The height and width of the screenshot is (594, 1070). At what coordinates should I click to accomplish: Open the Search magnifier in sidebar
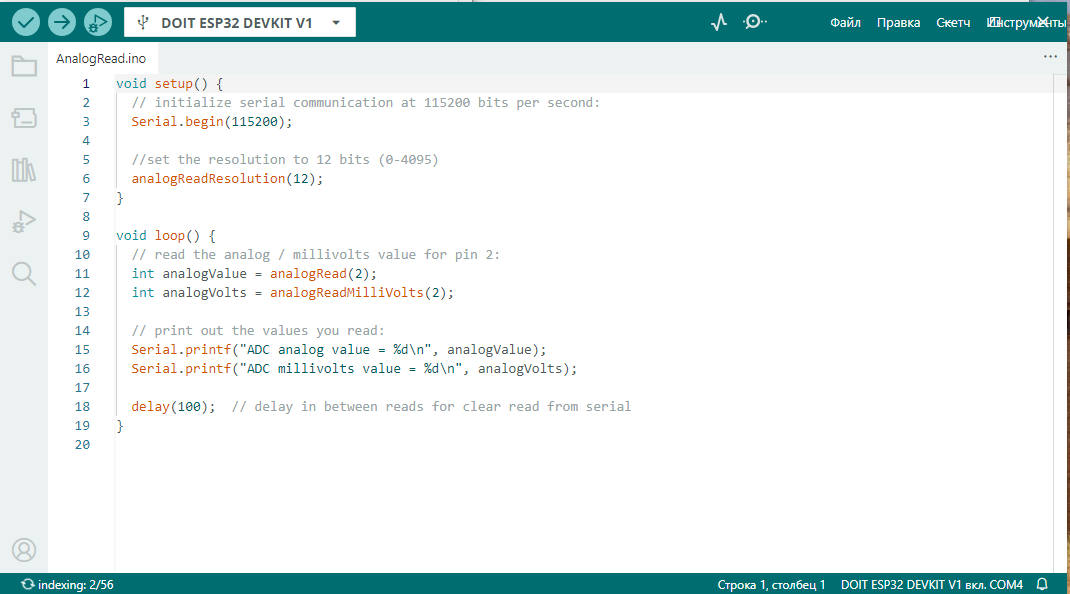pos(24,273)
